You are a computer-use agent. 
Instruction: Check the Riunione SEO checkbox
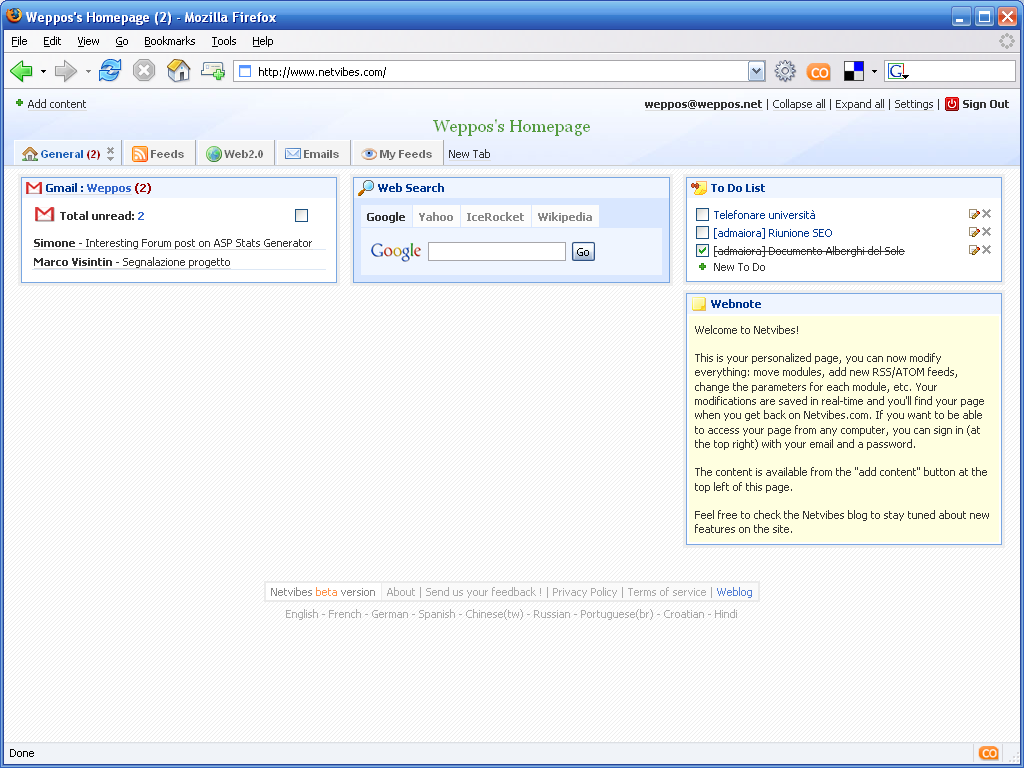(702, 232)
